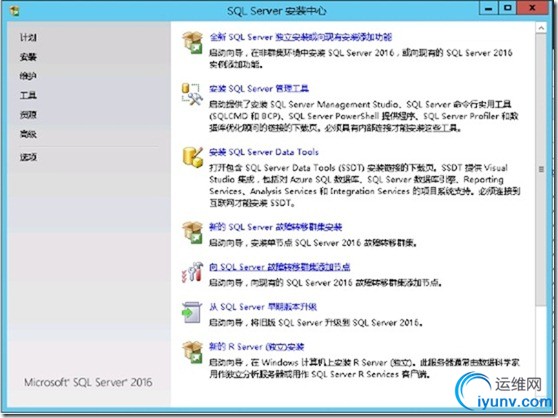Image resolution: width=558 pixels, height=418 pixels.
Task: Select the 安装 (Installation) page in sidebar
Action: 28,57
